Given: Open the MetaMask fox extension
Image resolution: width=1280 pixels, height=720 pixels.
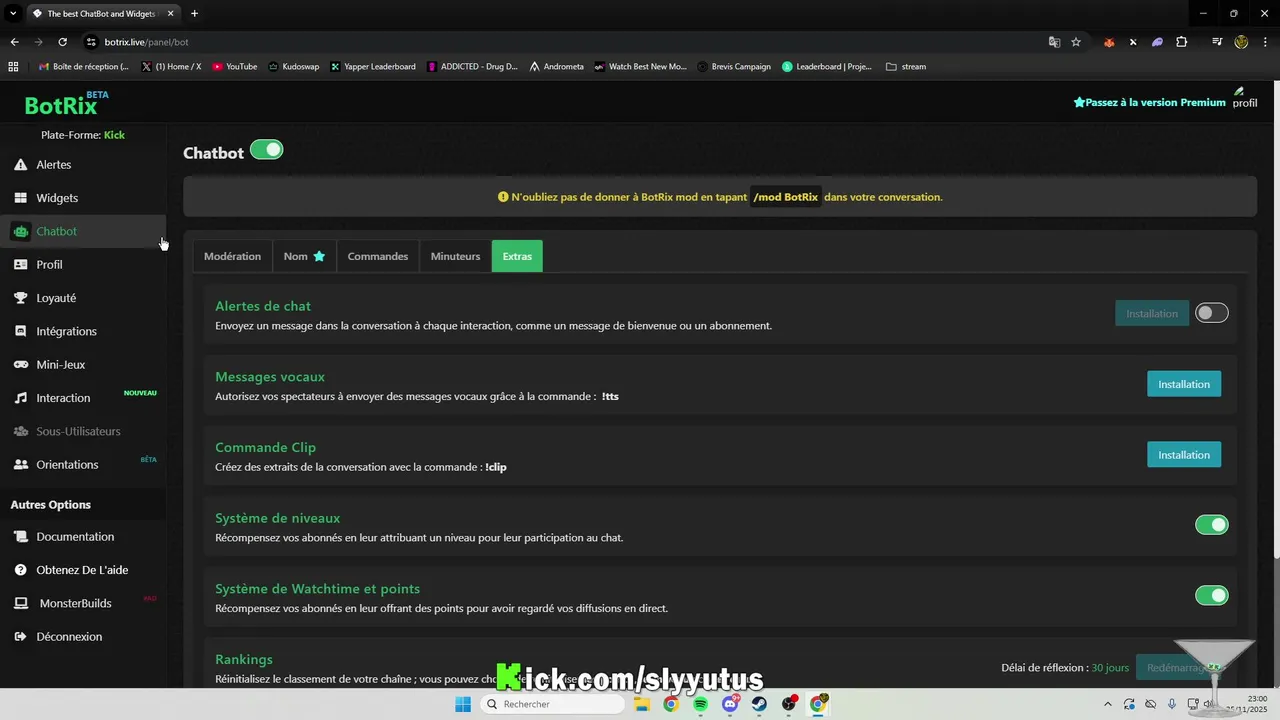Looking at the screenshot, I should click(x=1109, y=42).
